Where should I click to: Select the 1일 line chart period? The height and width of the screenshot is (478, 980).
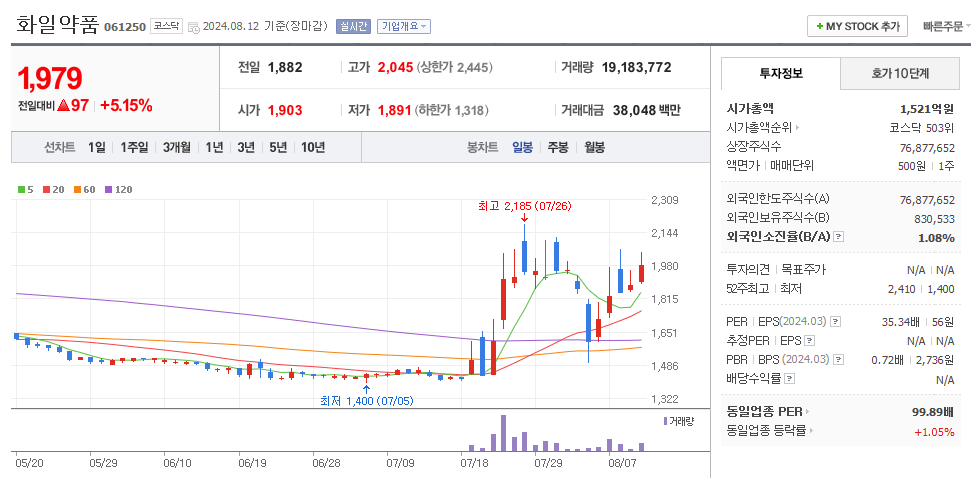point(97,147)
